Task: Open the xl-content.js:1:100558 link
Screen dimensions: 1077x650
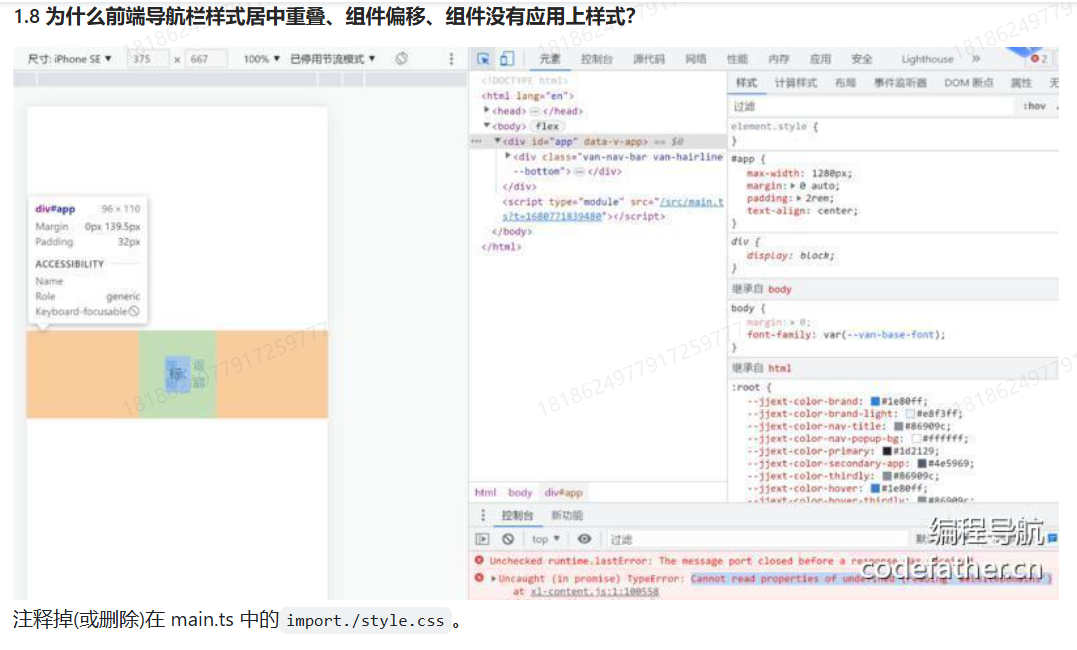Action: [594, 592]
